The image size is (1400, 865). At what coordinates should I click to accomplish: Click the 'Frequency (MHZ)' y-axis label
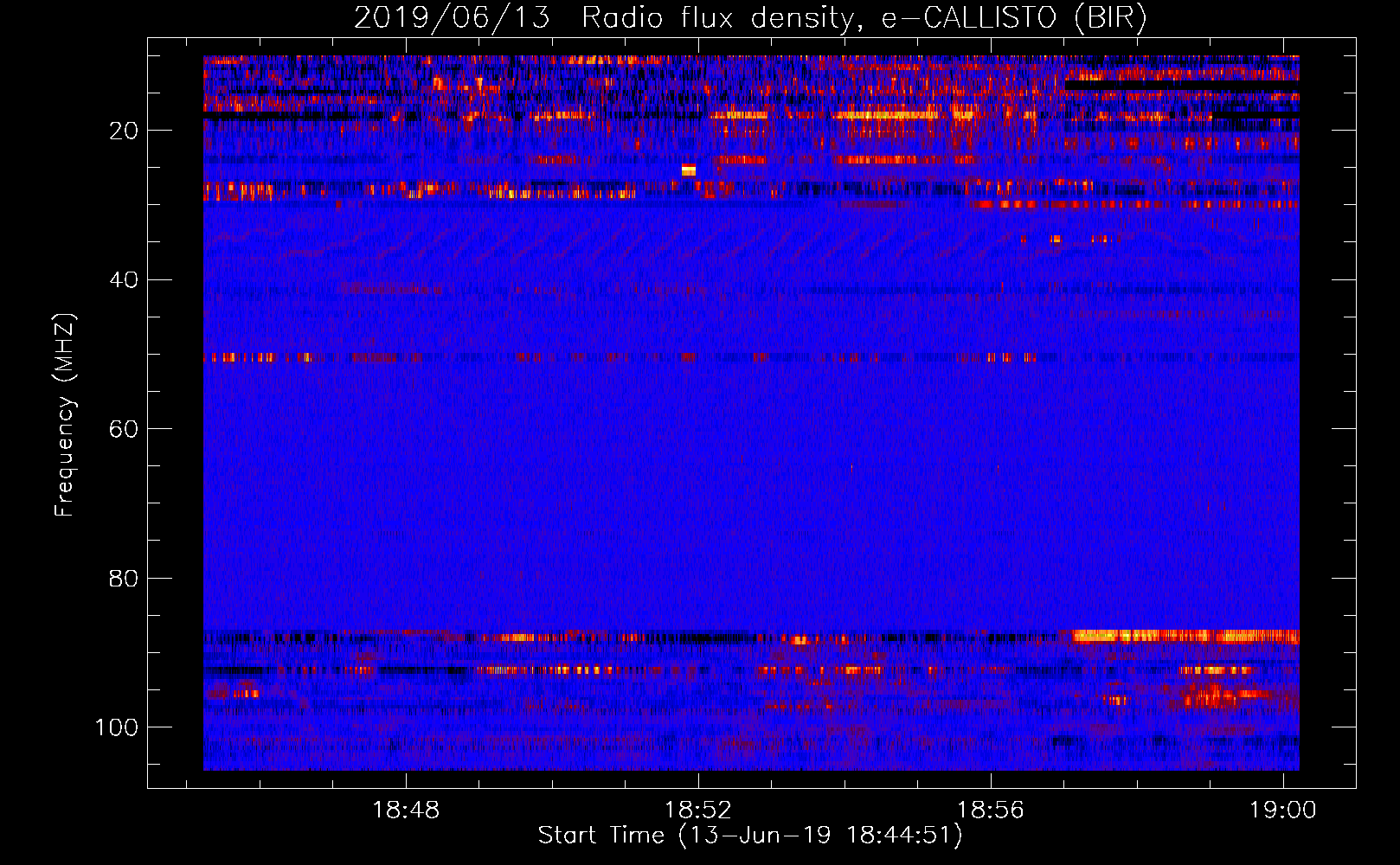click(x=65, y=415)
